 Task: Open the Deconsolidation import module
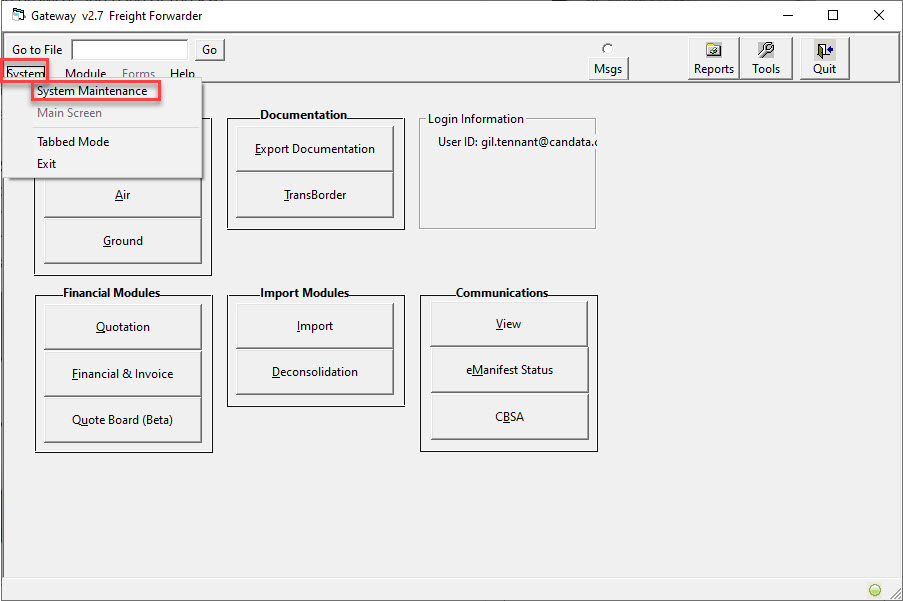point(314,372)
